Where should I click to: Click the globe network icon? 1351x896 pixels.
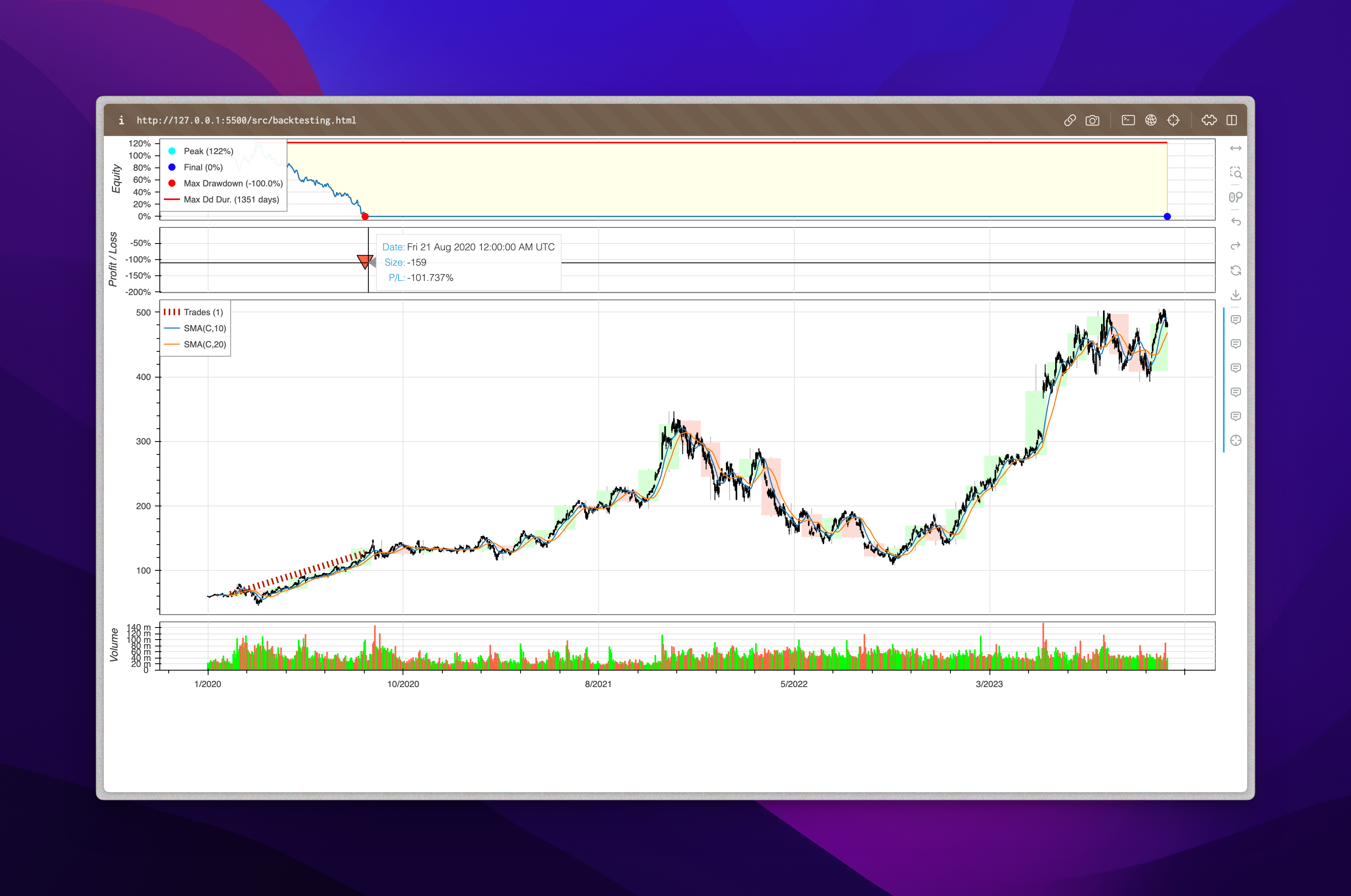[x=1151, y=121]
